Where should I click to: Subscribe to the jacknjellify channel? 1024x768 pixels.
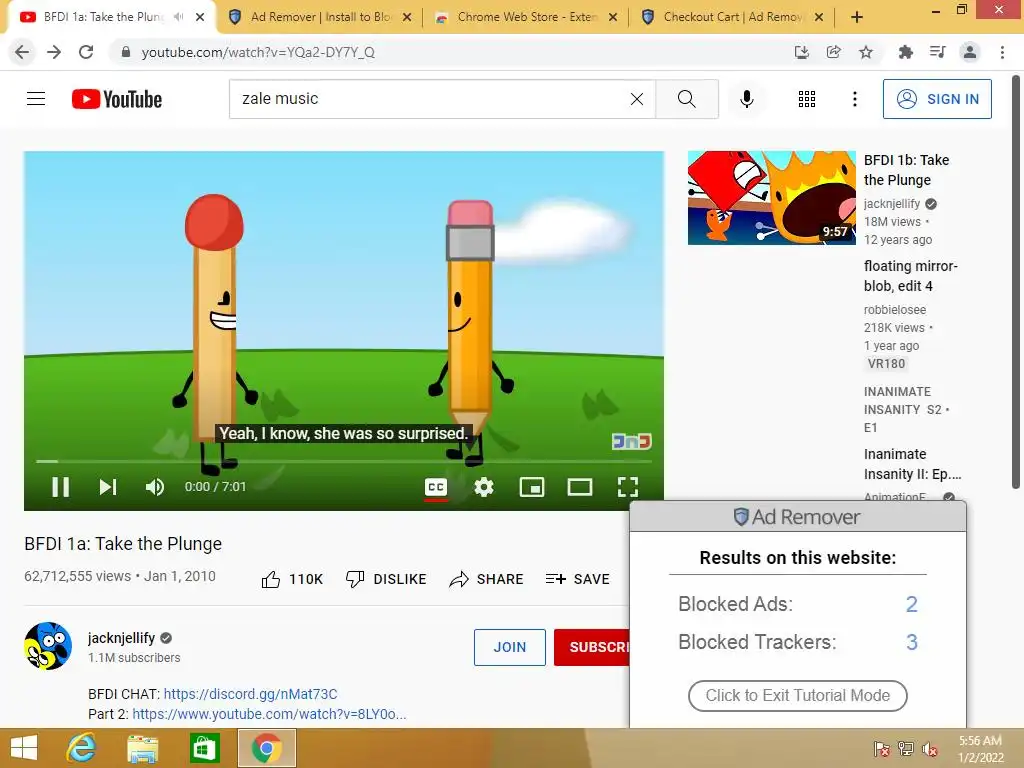pos(592,647)
